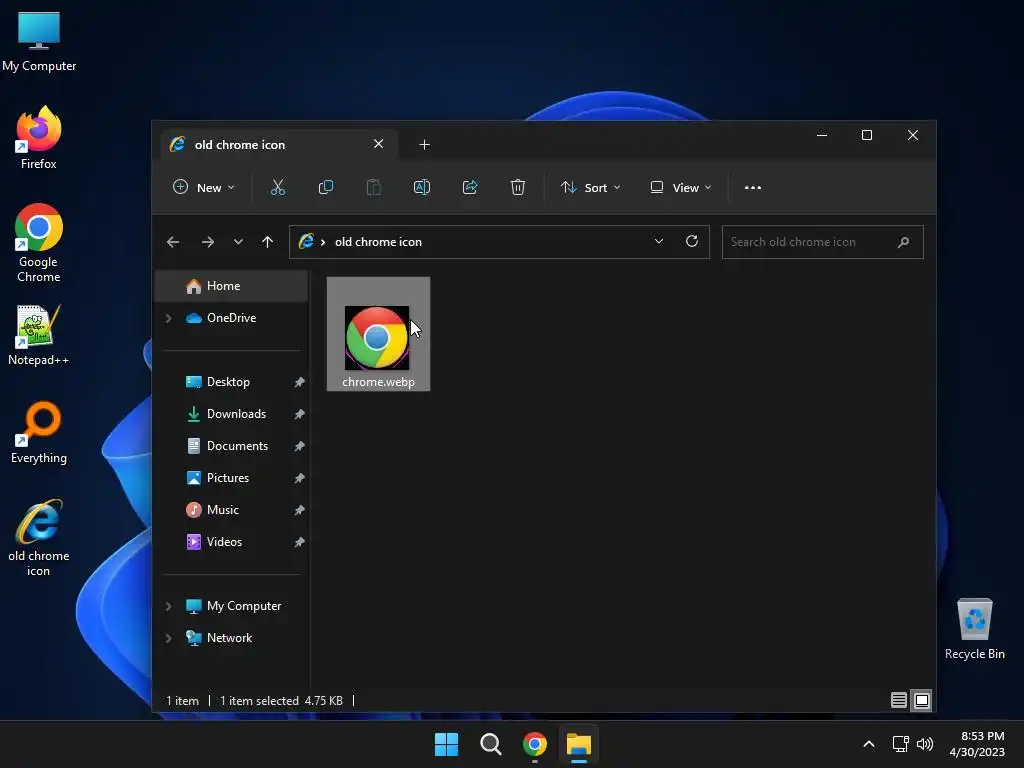This screenshot has width=1024, height=768.
Task: Click the Cut scissors icon in toolbar
Action: (278, 187)
